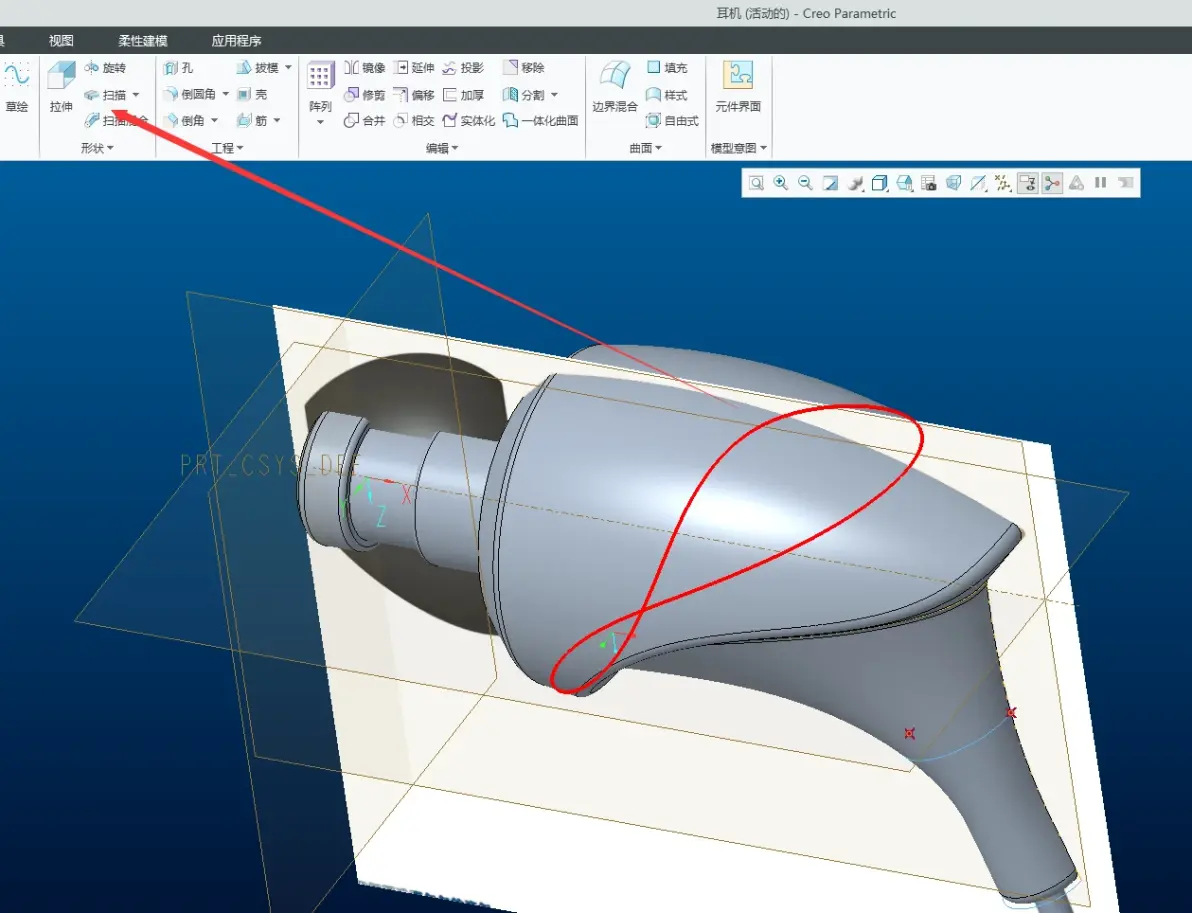Toggle the spin center display button
Image resolution: width=1192 pixels, height=913 pixels.
[x=1052, y=182]
